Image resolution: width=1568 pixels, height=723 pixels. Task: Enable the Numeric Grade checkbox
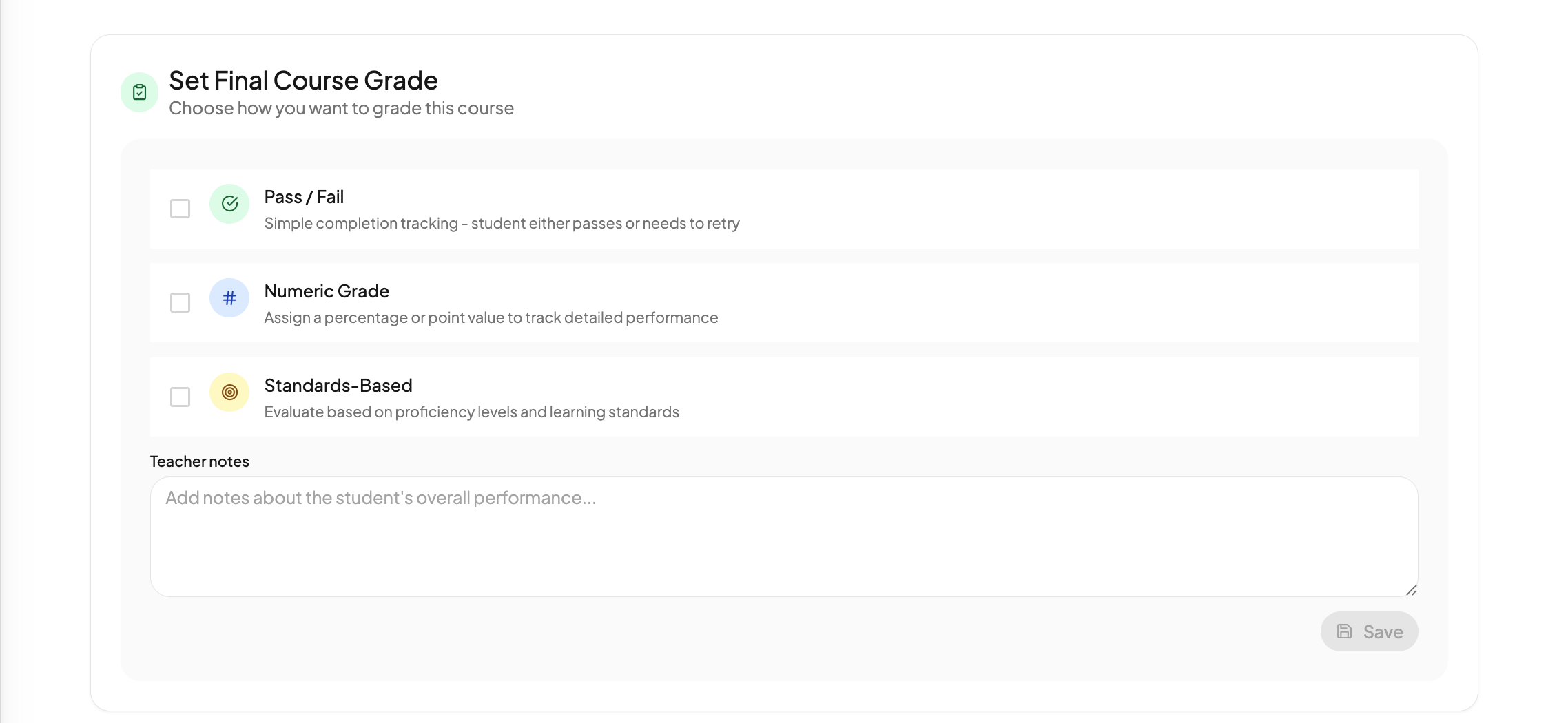click(180, 303)
